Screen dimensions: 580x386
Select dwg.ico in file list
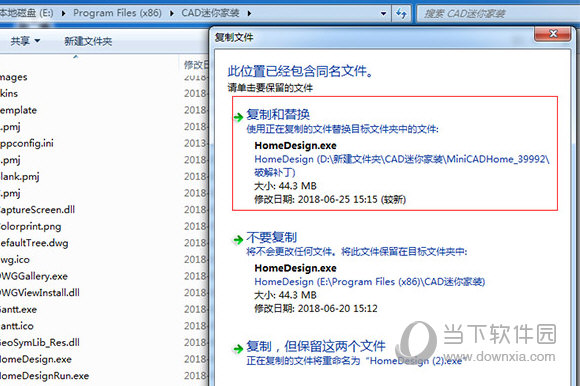(x=15, y=260)
